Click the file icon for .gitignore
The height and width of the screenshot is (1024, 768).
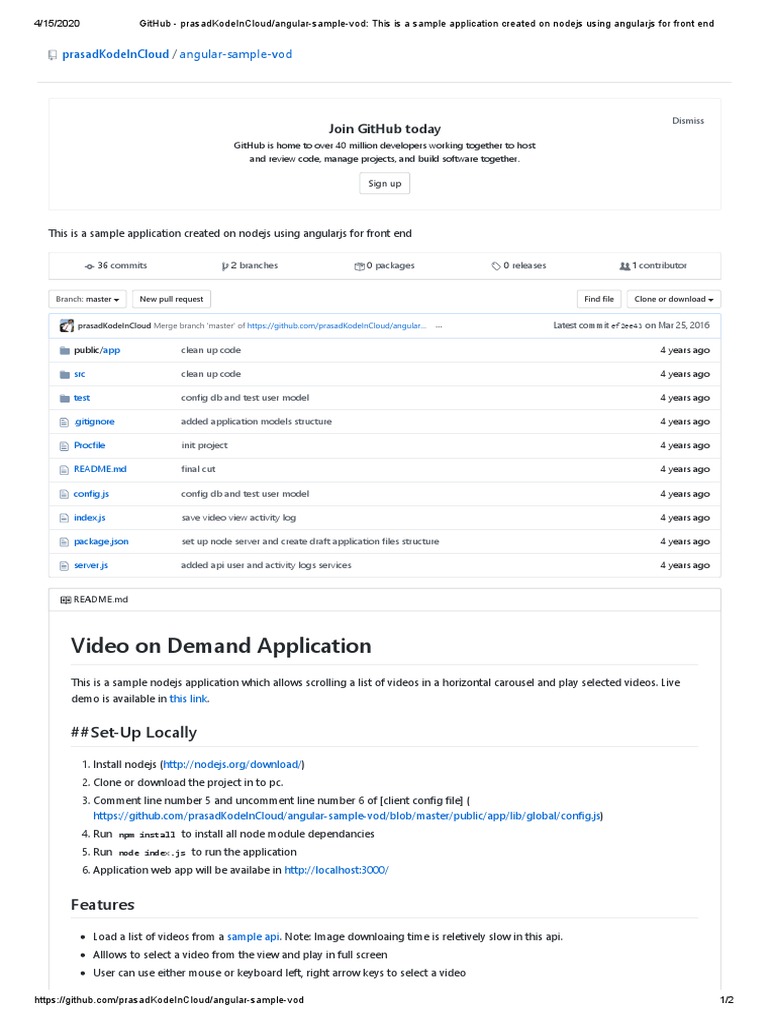(x=64, y=423)
